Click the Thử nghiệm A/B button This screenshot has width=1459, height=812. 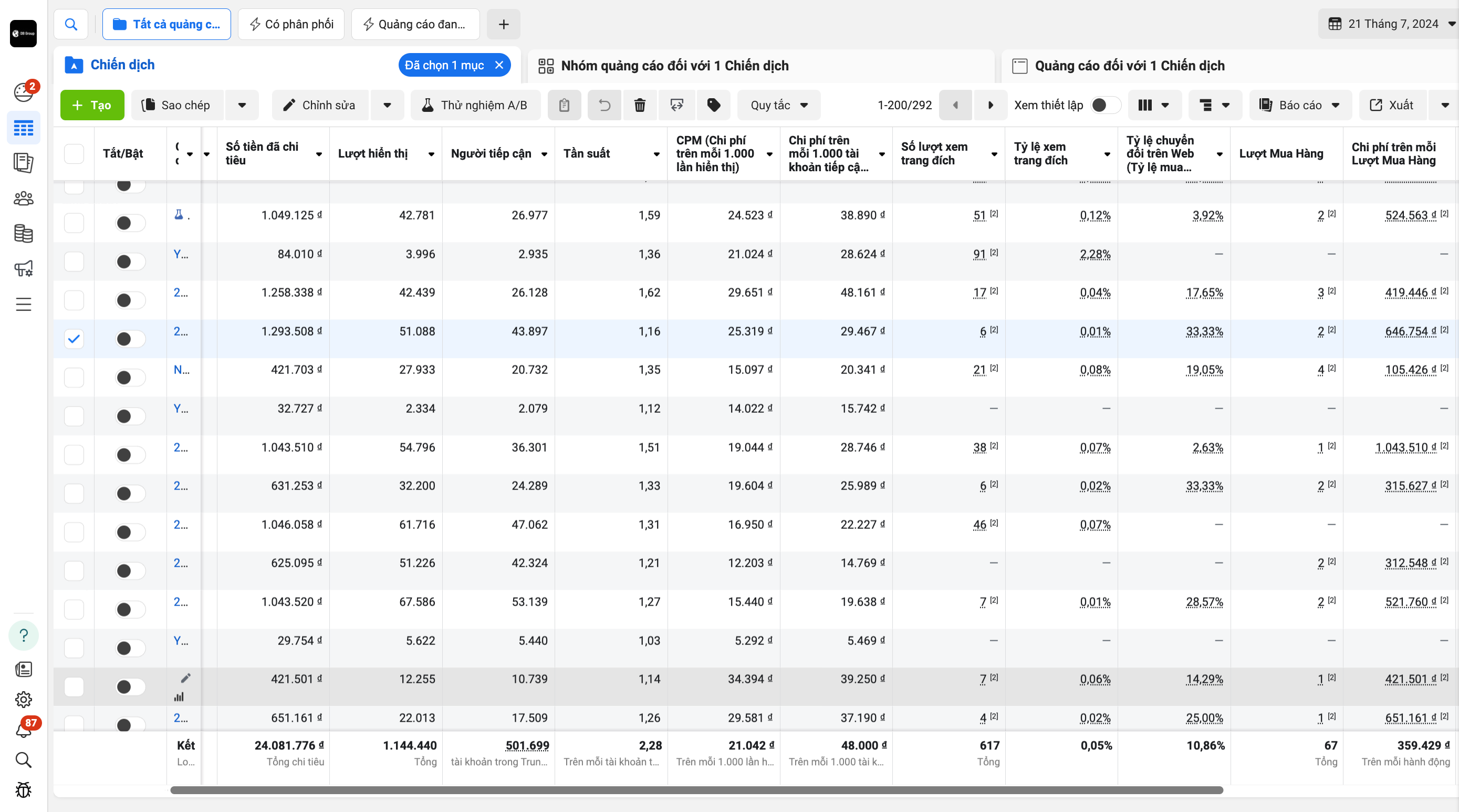coord(475,105)
